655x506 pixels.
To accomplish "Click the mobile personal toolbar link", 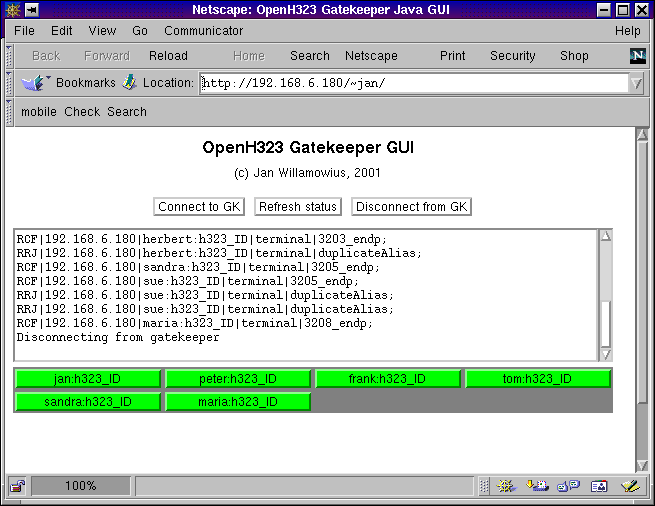I will [39, 112].
